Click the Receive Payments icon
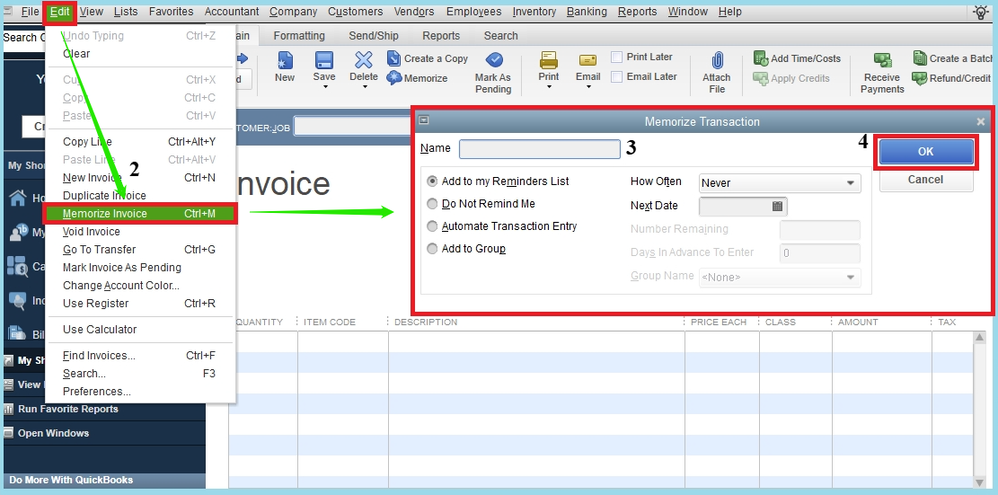The image size is (998, 495). click(883, 60)
